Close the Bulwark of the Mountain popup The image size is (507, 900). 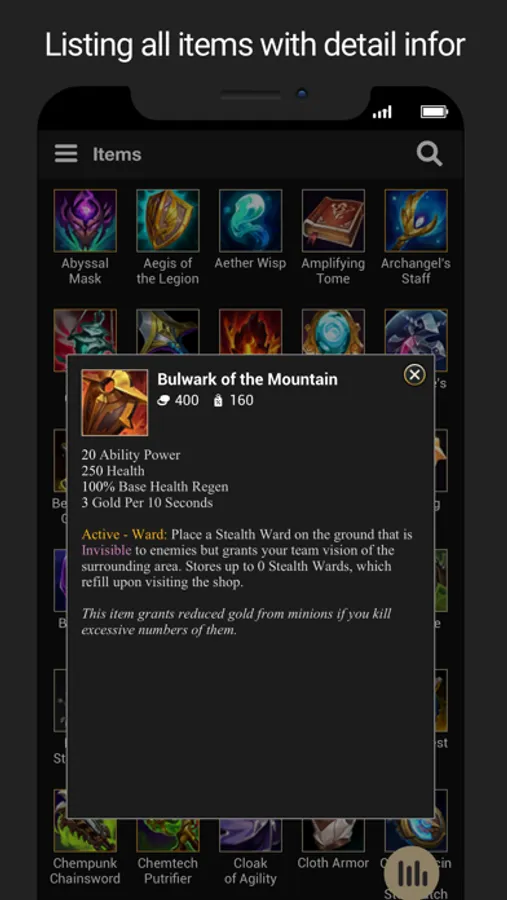(414, 375)
